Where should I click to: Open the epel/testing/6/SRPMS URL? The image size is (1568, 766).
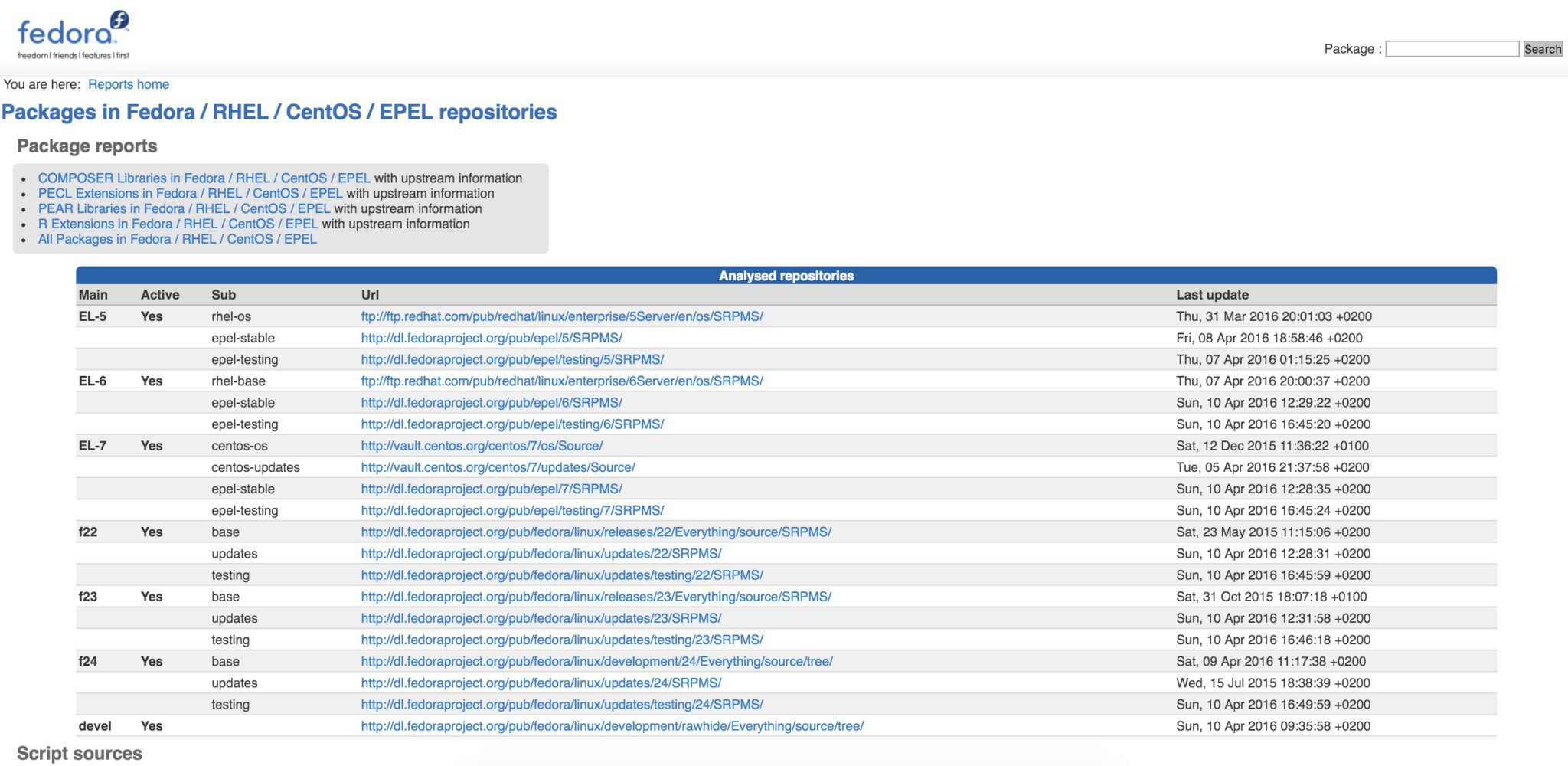pos(512,424)
